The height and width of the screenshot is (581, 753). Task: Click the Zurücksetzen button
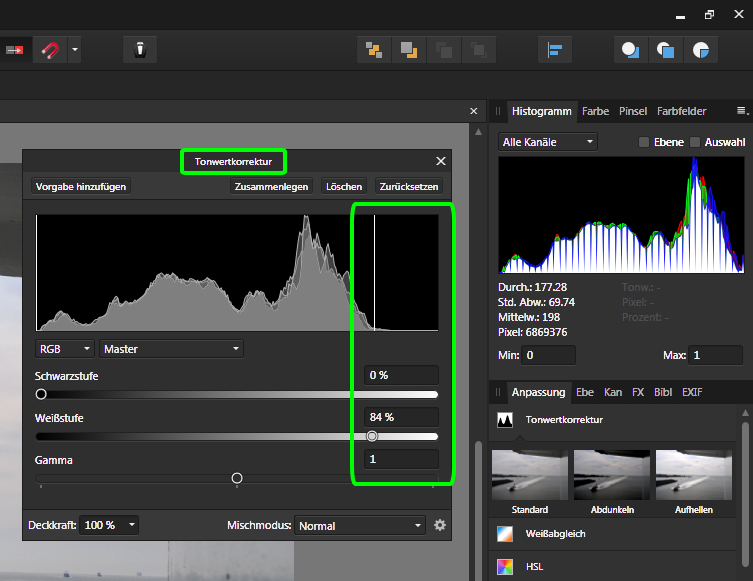coord(407,186)
